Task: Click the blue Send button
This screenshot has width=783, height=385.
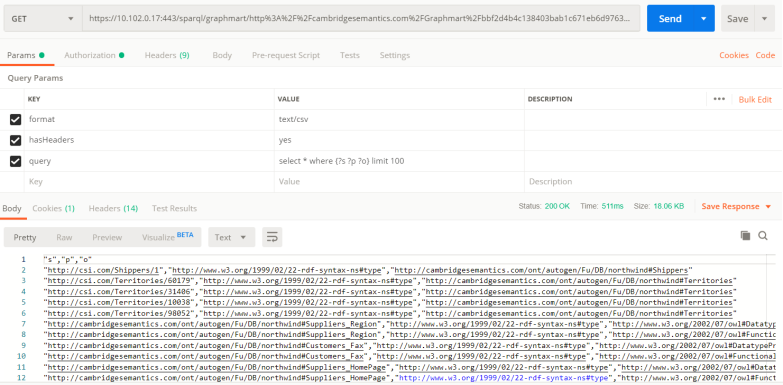Action: (670, 18)
